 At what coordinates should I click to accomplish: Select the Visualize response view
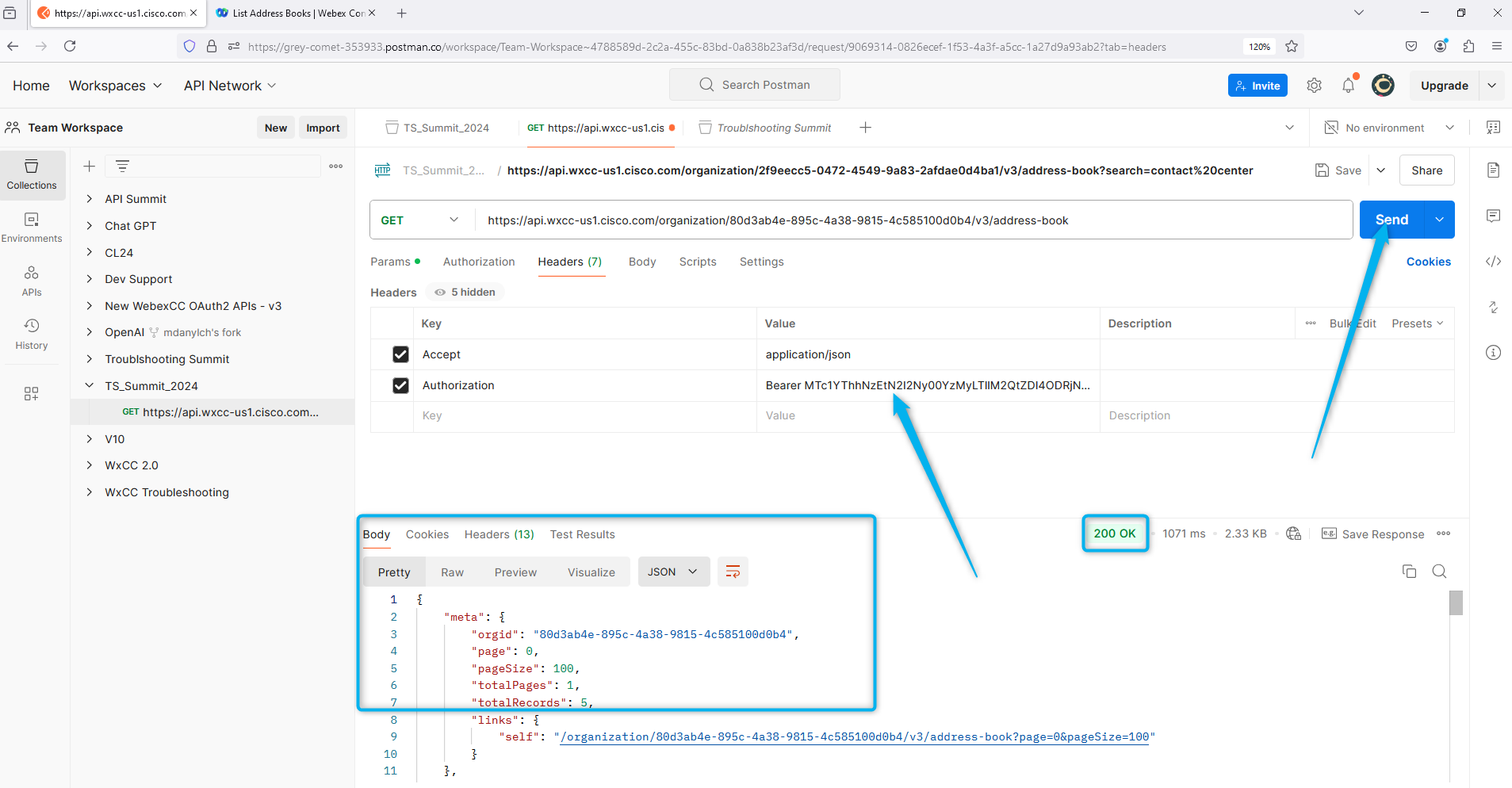(x=591, y=572)
